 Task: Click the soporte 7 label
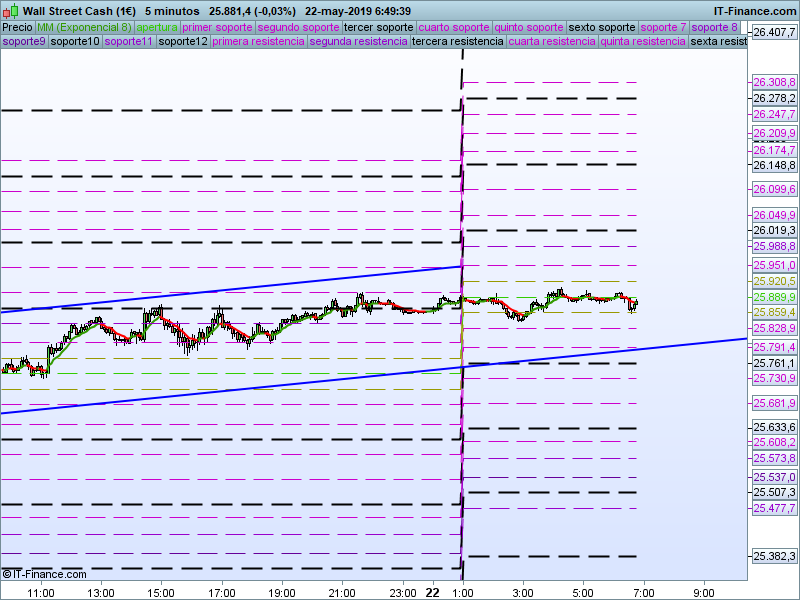pyautogui.click(x=663, y=27)
